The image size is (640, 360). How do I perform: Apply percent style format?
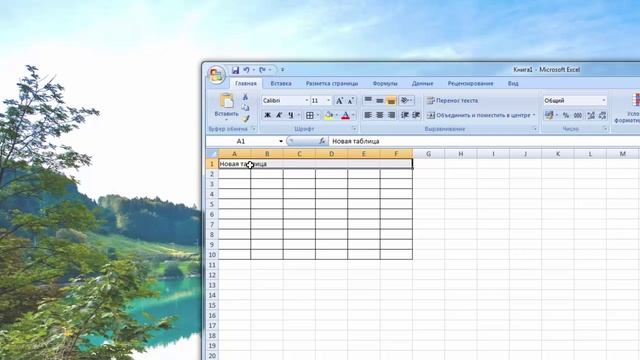tap(566, 116)
